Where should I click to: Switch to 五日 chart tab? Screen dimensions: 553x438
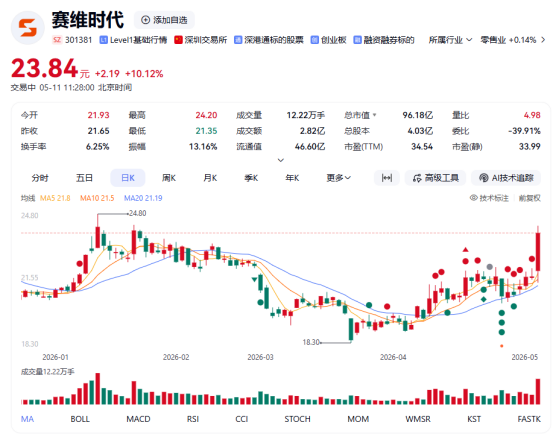84,178
